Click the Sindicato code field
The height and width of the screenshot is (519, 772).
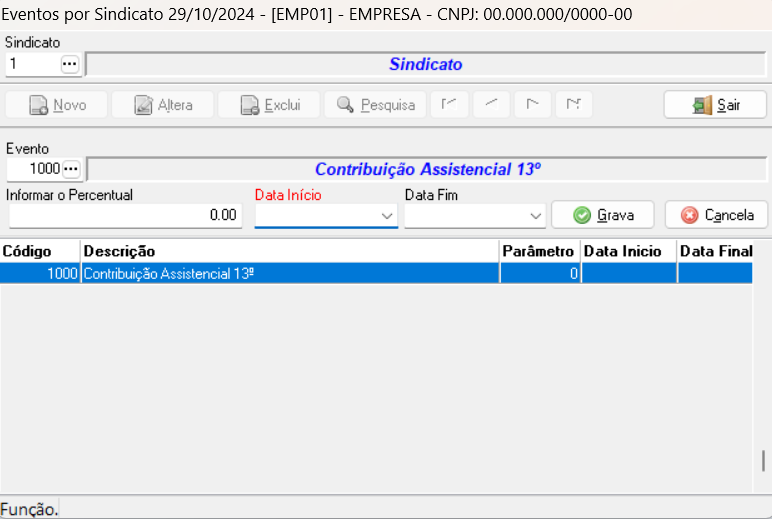(33, 64)
